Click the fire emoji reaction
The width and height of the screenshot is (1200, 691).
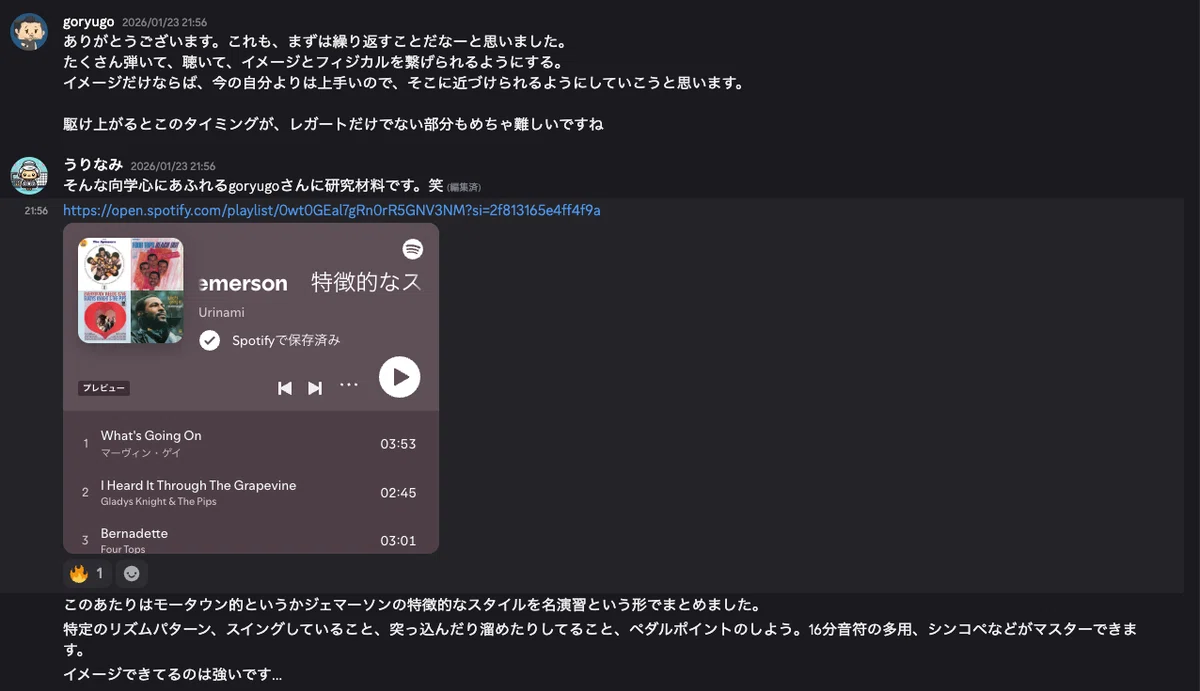pos(78,573)
